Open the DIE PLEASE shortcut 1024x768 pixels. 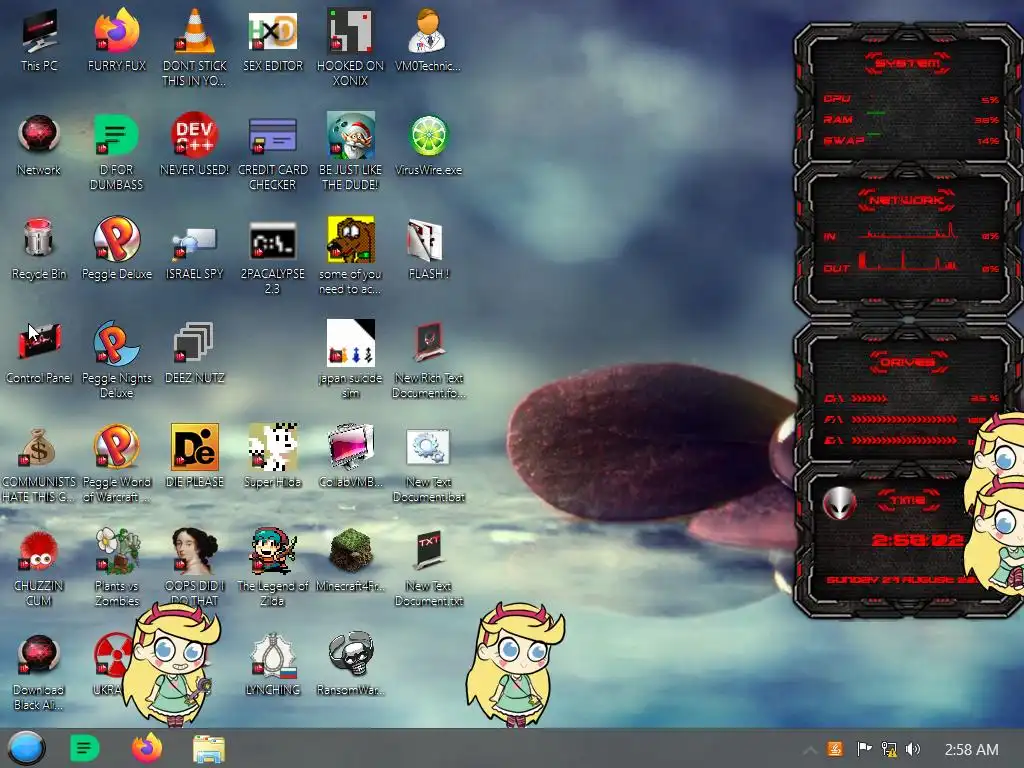click(x=195, y=456)
